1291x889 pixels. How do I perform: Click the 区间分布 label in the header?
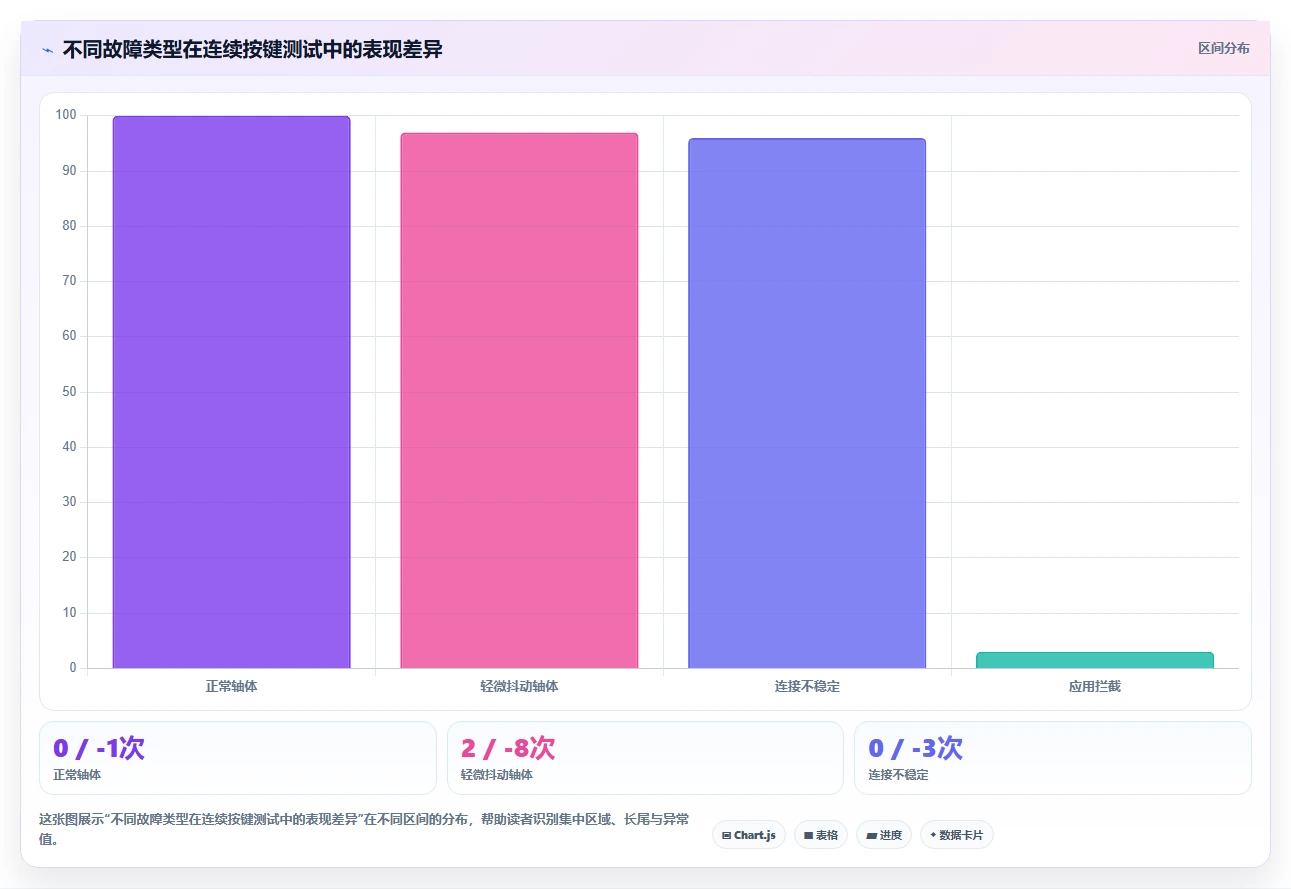1223,48
